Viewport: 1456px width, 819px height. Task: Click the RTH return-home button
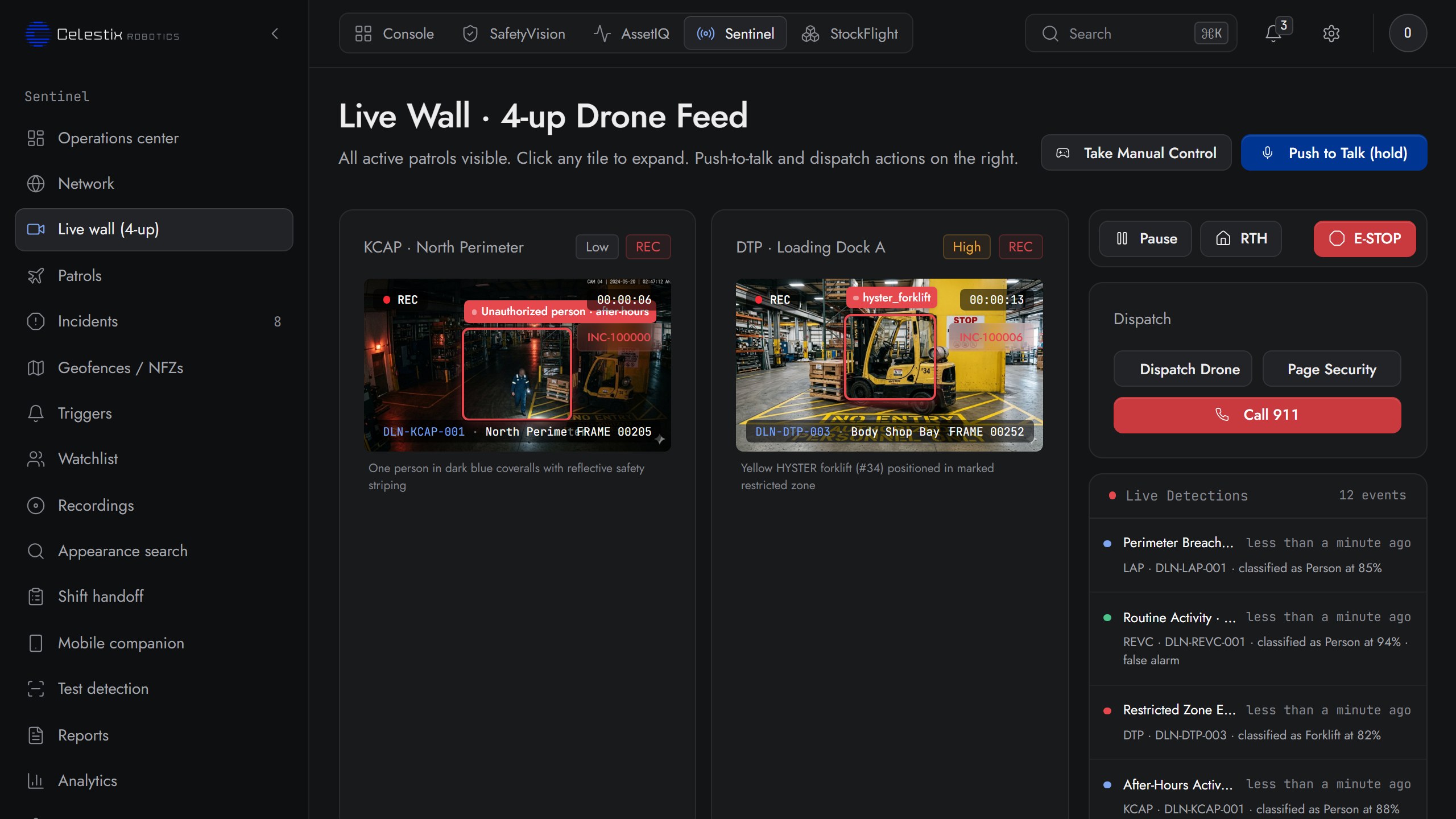(x=1240, y=238)
